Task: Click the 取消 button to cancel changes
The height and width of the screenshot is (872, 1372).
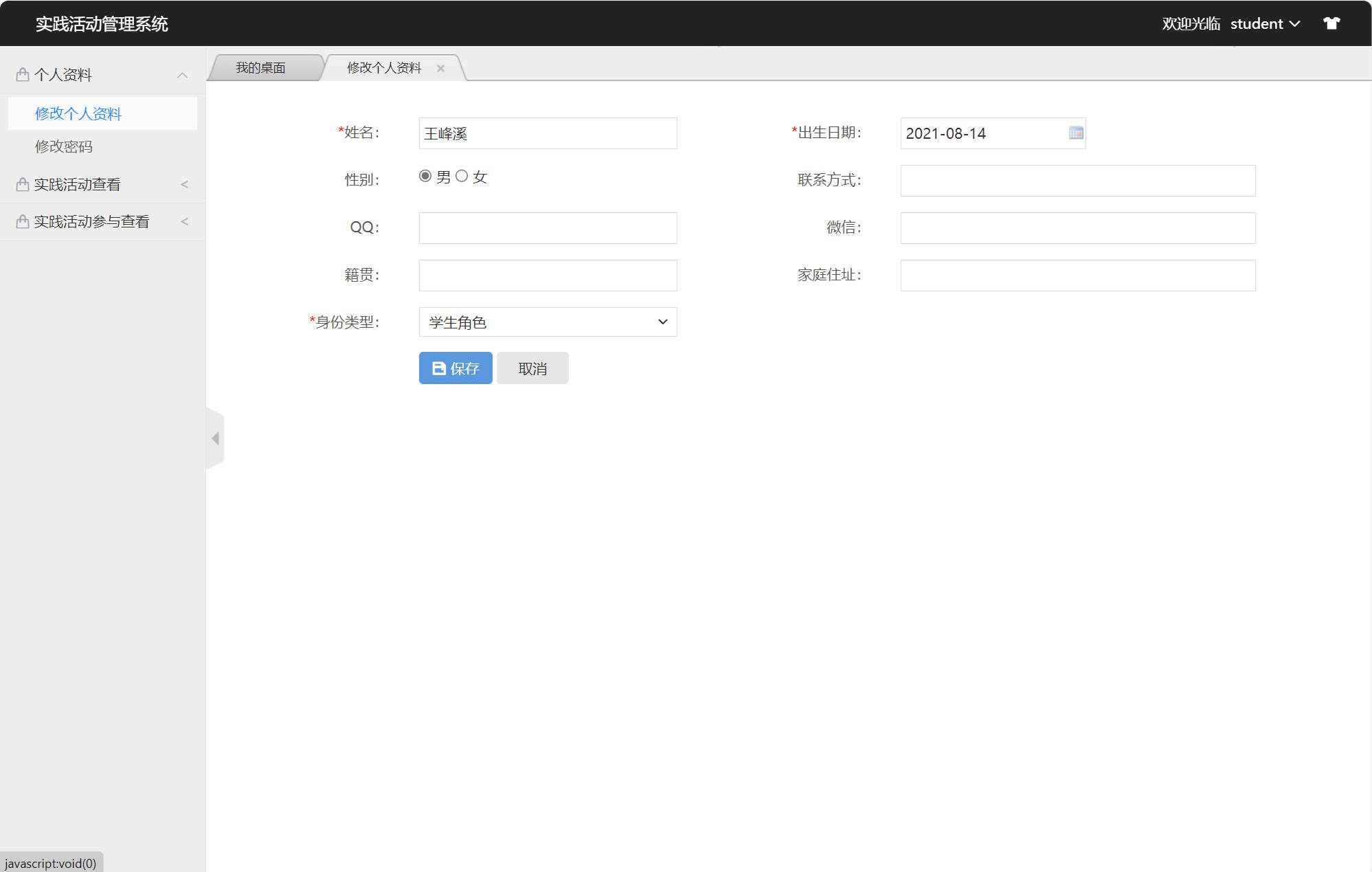Action: (532, 368)
